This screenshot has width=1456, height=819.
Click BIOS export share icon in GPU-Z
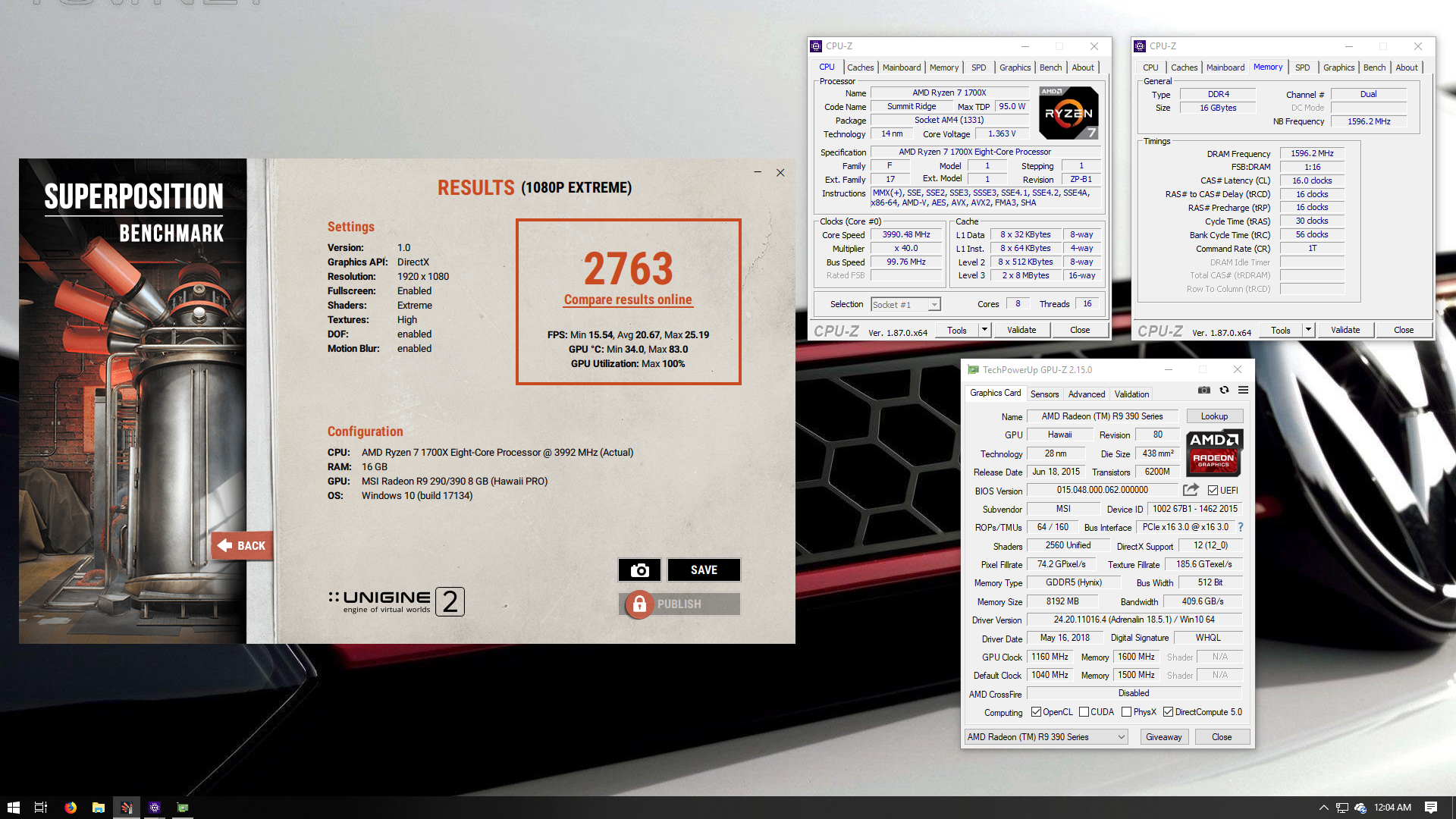click(x=1191, y=490)
